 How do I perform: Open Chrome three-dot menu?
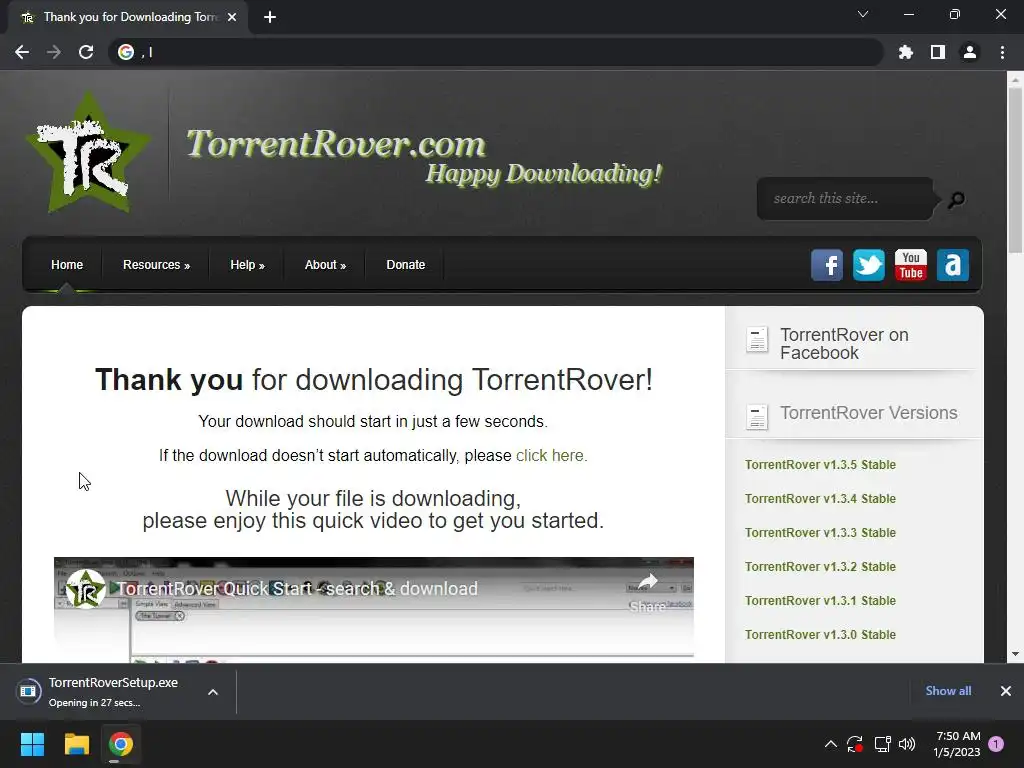pyautogui.click(x=1002, y=52)
